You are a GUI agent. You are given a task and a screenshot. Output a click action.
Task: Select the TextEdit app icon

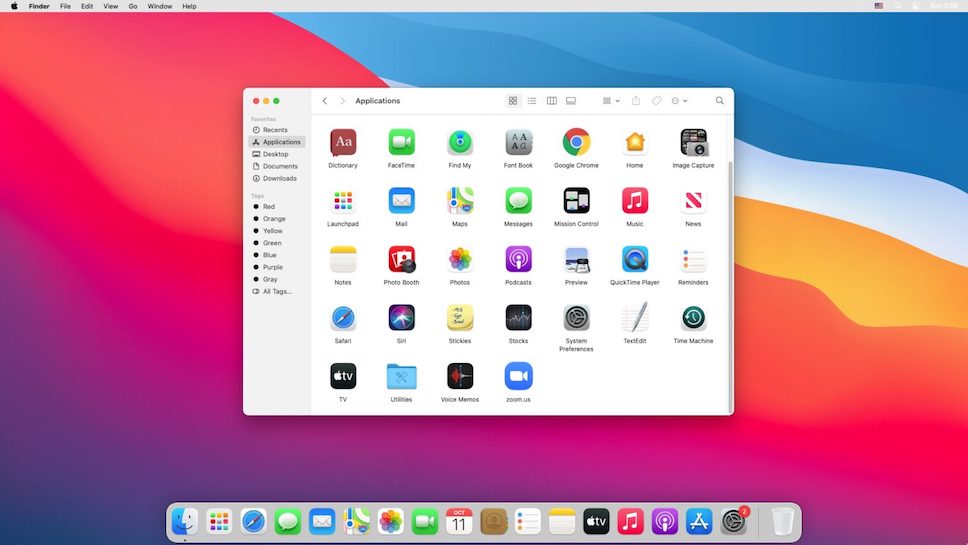[x=635, y=318]
